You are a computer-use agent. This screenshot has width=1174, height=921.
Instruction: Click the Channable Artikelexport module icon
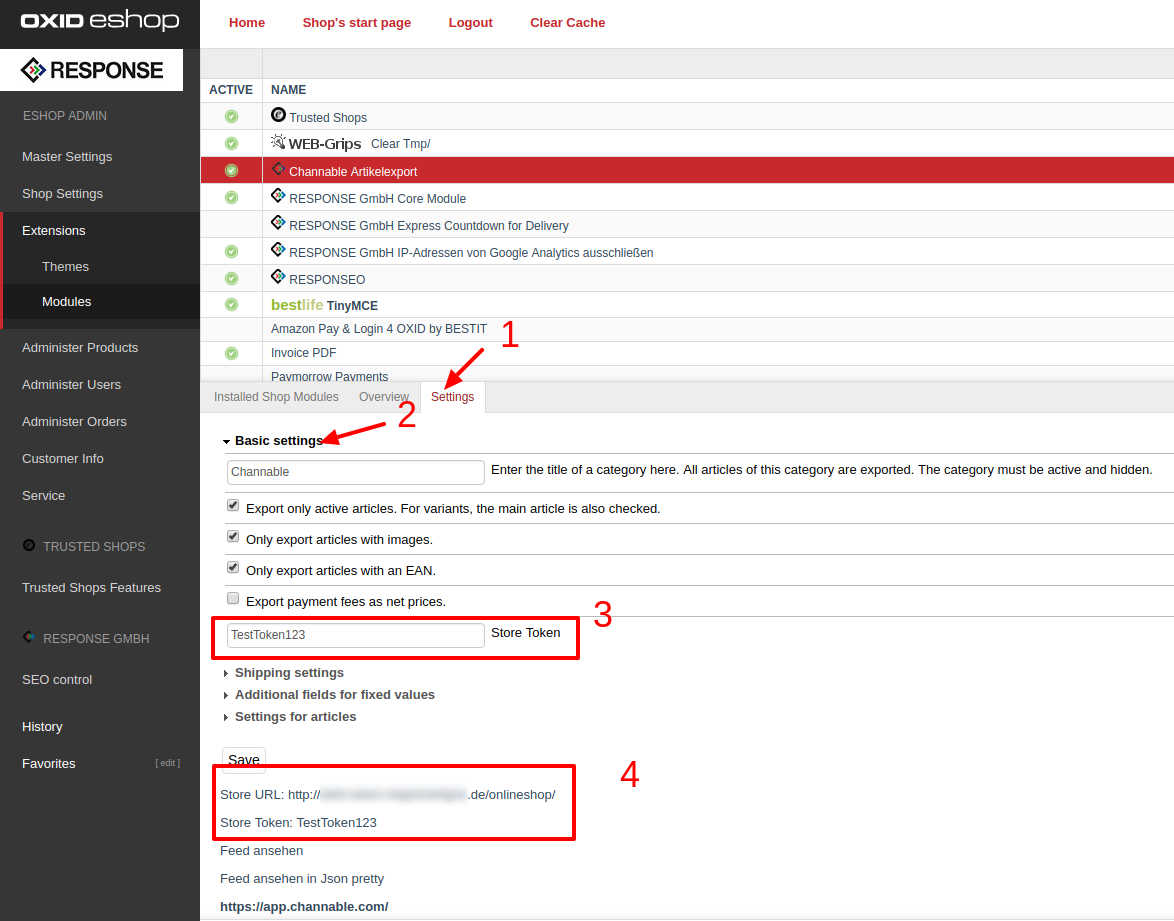[x=278, y=168]
